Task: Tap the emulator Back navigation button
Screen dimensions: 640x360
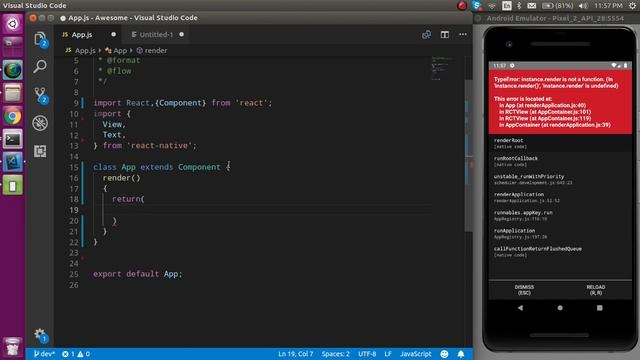Action: 520,308
